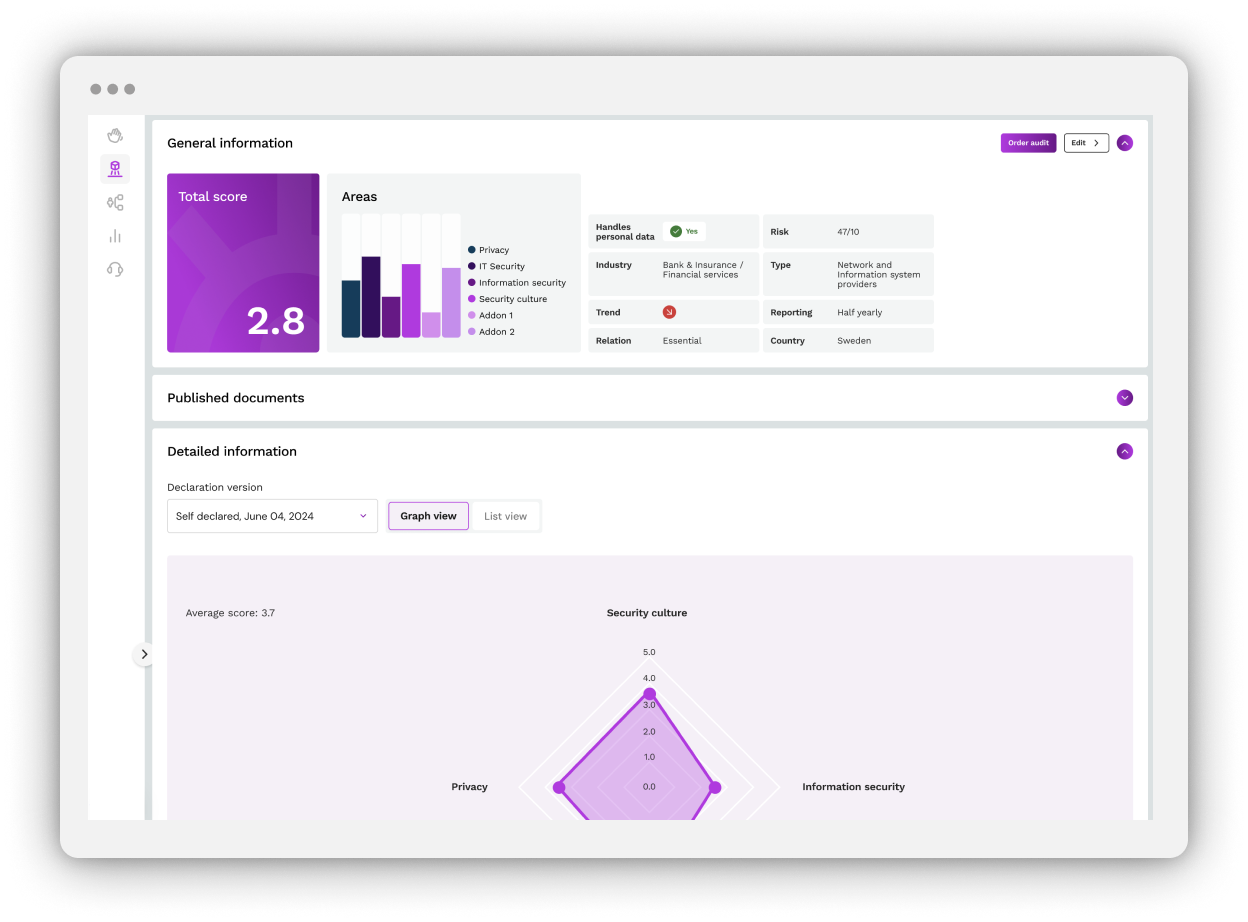Image resolution: width=1248 pixels, height=922 pixels.
Task: Collapse the General information section
Action: [x=1124, y=142]
